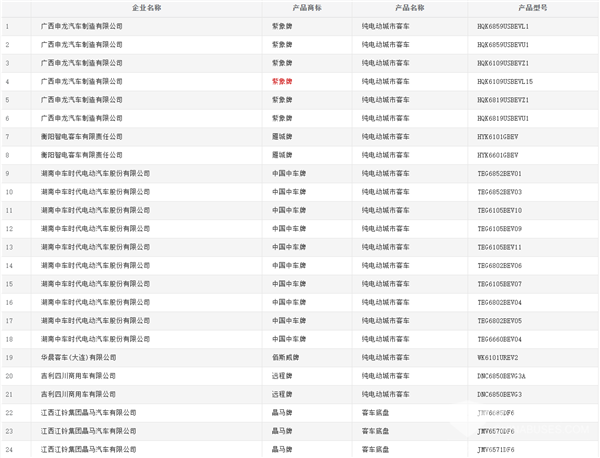The width and height of the screenshot is (600, 458).
Task: Click model cell DNC6850BEVG3A
Action: point(503,376)
